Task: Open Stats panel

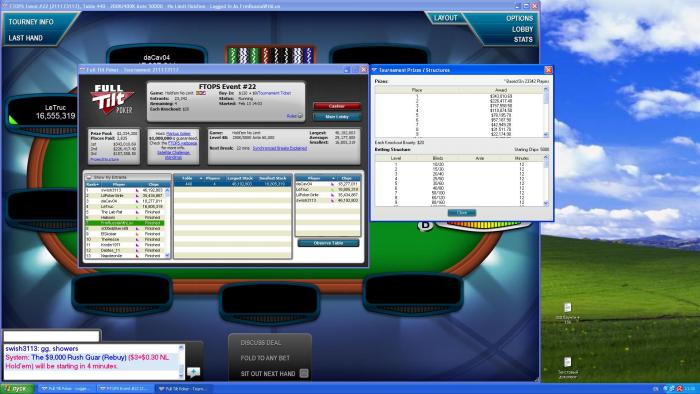Action: (x=523, y=39)
